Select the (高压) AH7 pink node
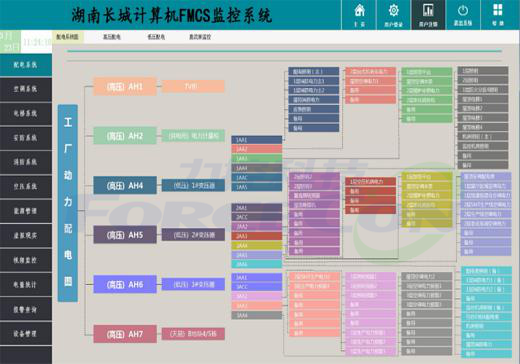This screenshot has height=364, width=520. point(125,334)
